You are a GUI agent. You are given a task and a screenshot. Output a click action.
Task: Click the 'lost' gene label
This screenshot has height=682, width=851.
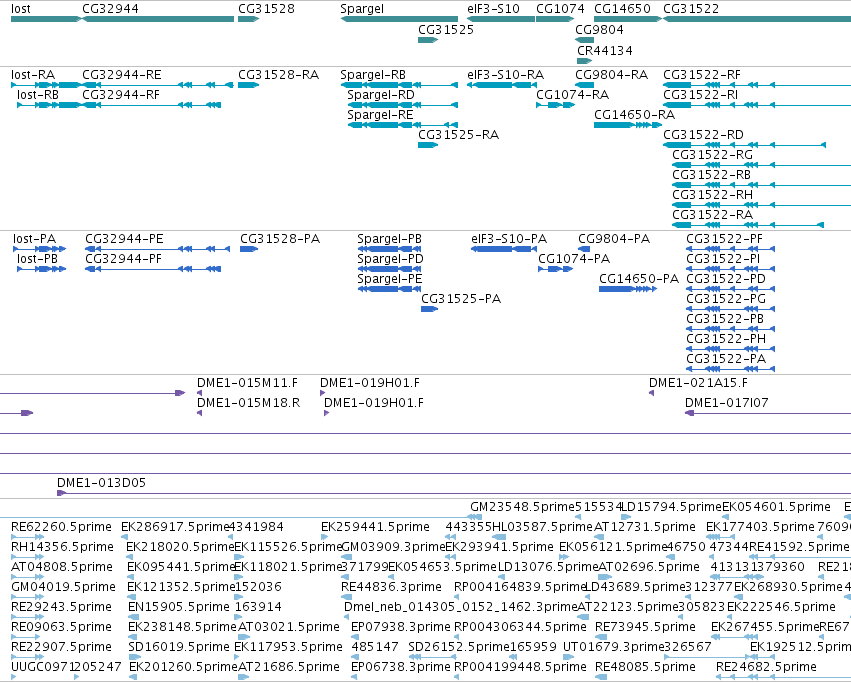click(21, 9)
